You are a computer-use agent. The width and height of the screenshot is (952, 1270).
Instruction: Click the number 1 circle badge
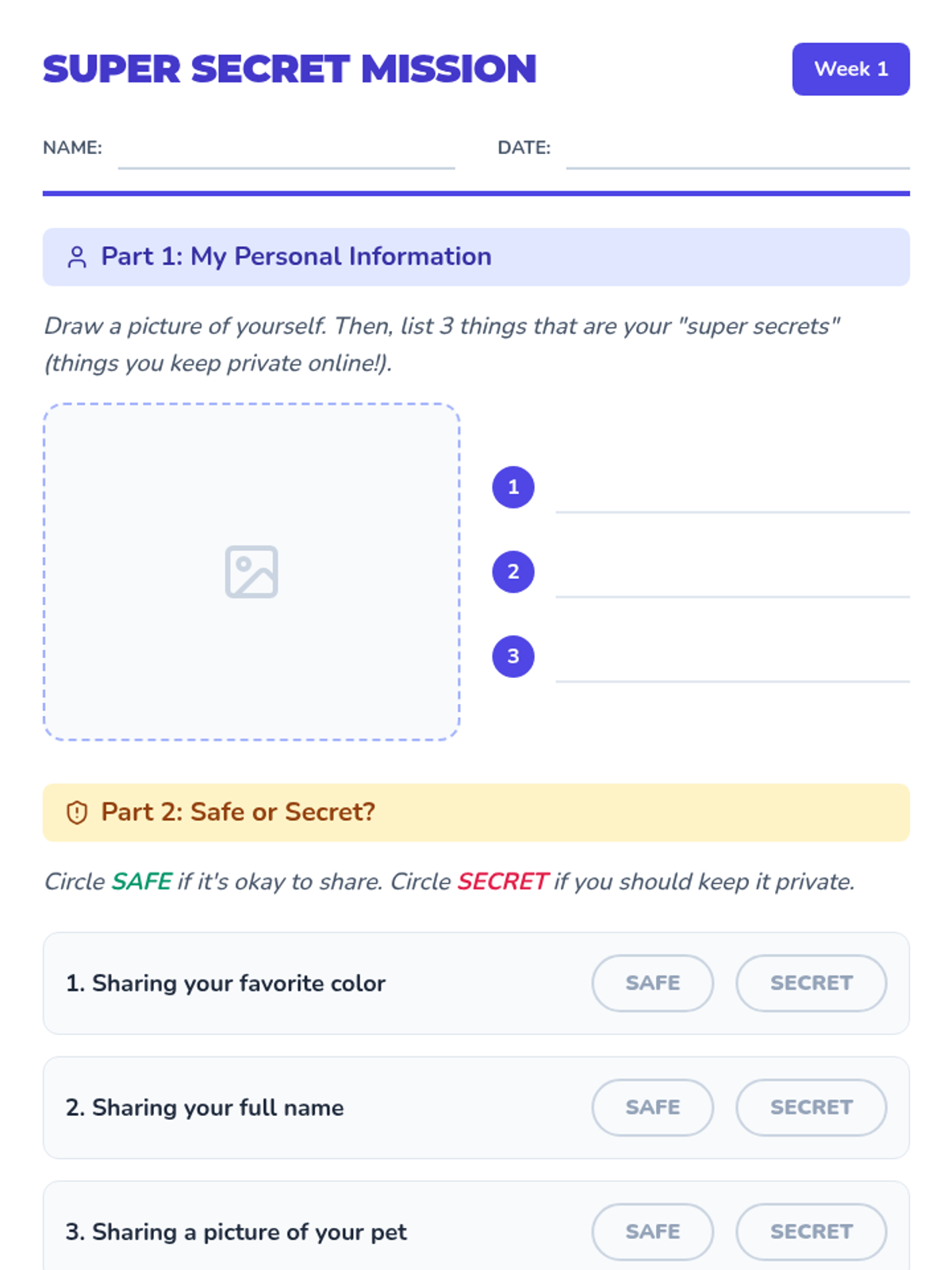click(x=513, y=487)
